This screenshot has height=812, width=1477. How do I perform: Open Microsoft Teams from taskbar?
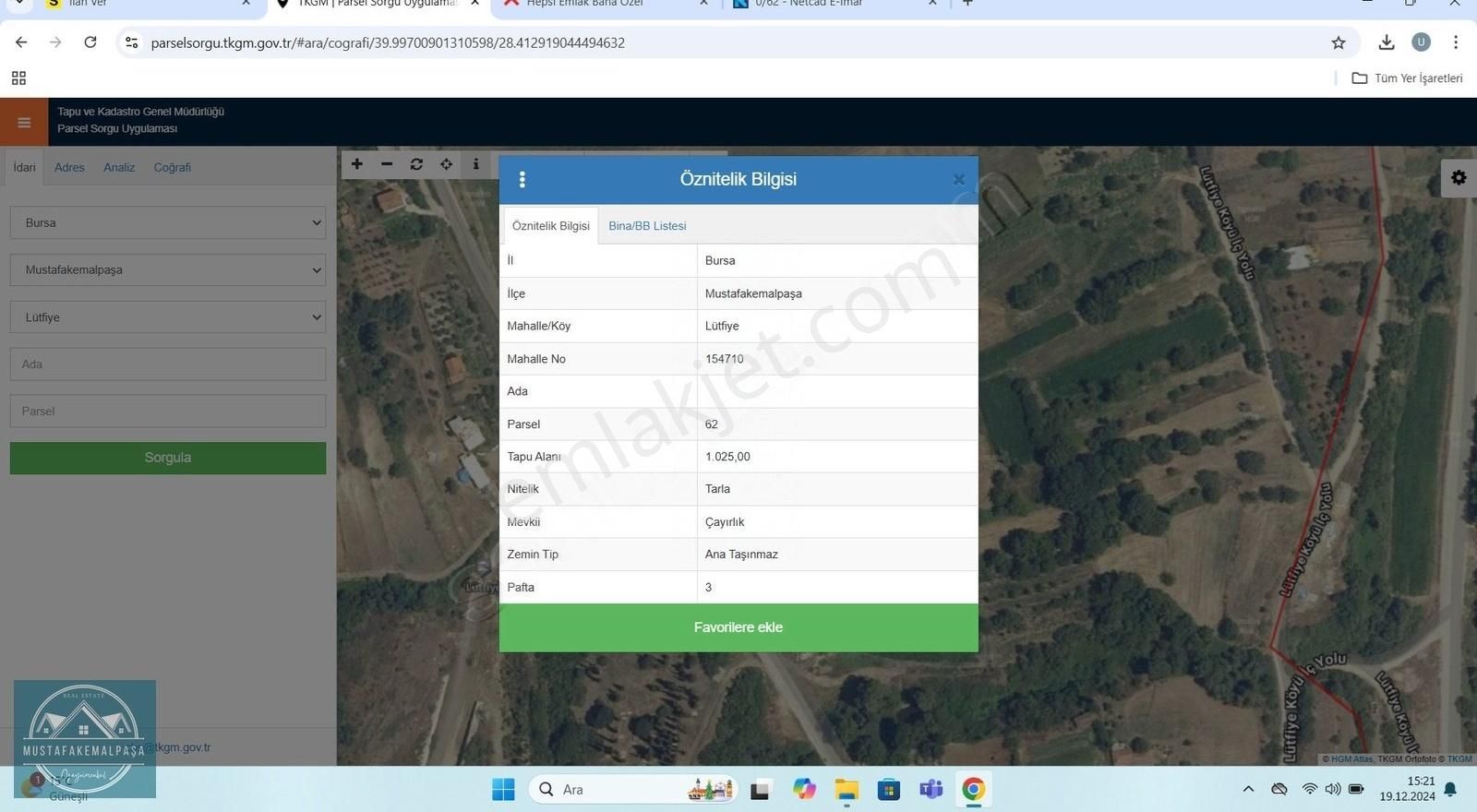[931, 790]
